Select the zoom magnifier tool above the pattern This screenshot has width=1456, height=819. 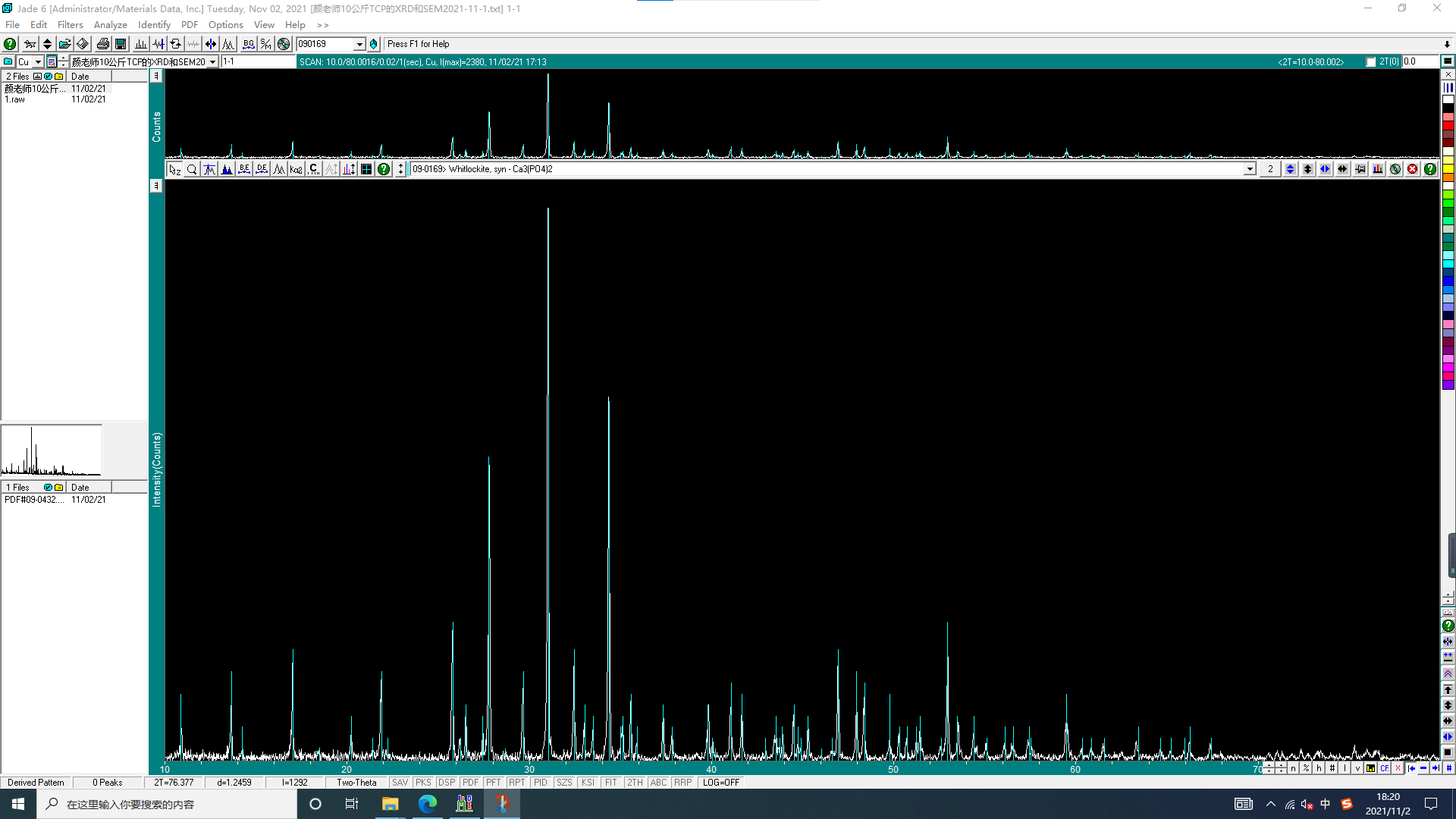[192, 169]
